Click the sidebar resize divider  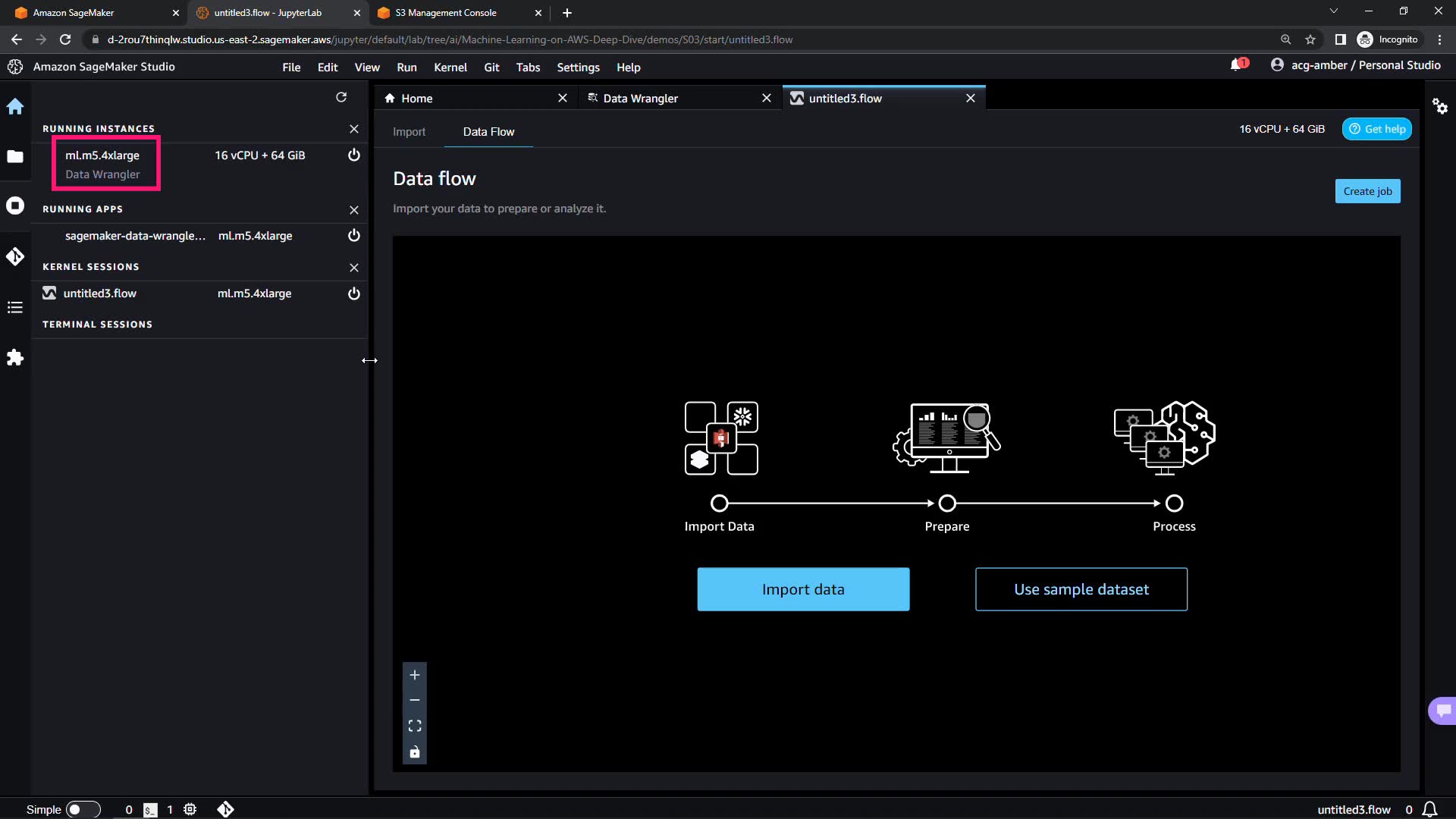pos(370,360)
